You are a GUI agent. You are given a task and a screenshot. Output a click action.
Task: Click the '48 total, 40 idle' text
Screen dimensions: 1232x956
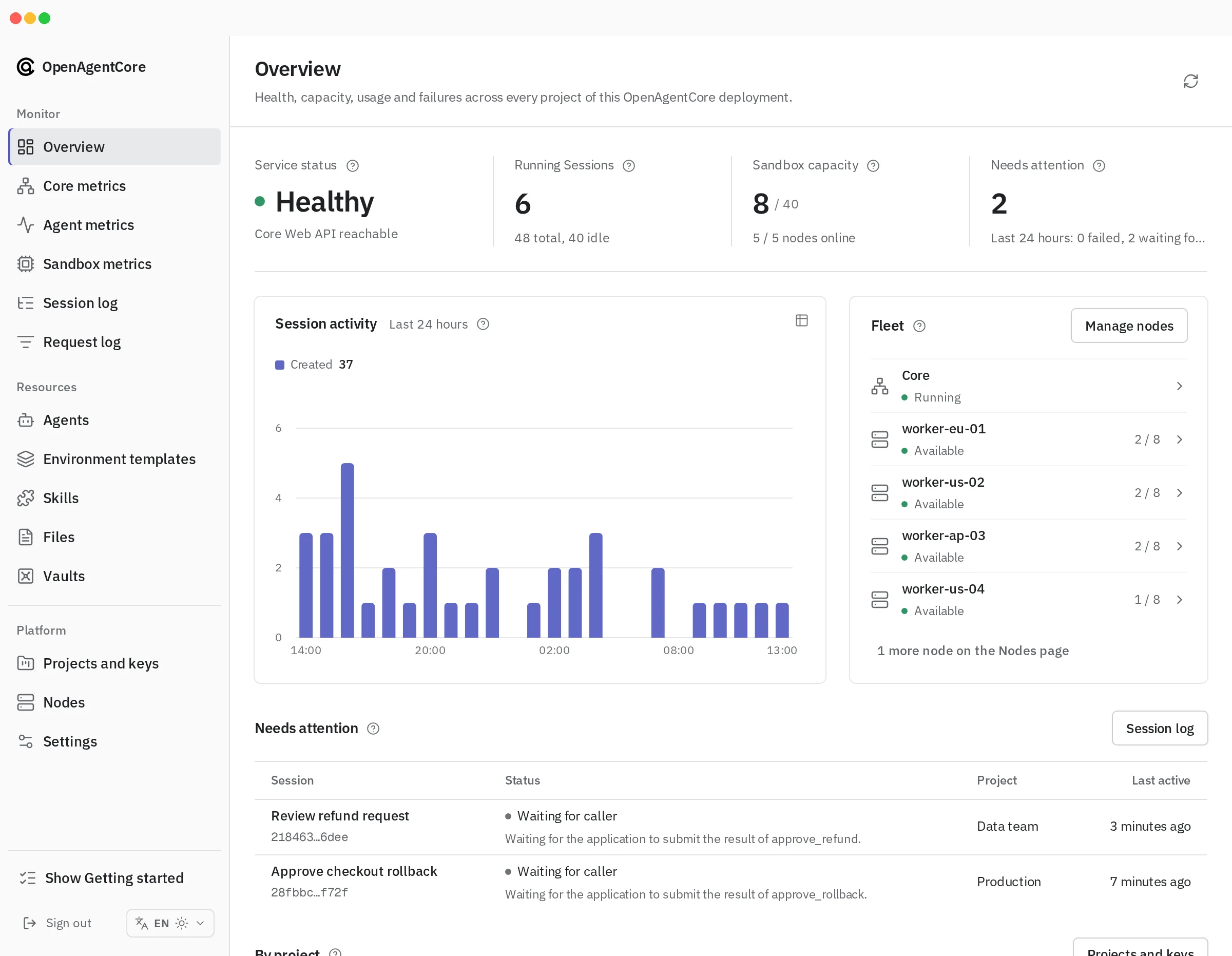(x=561, y=238)
